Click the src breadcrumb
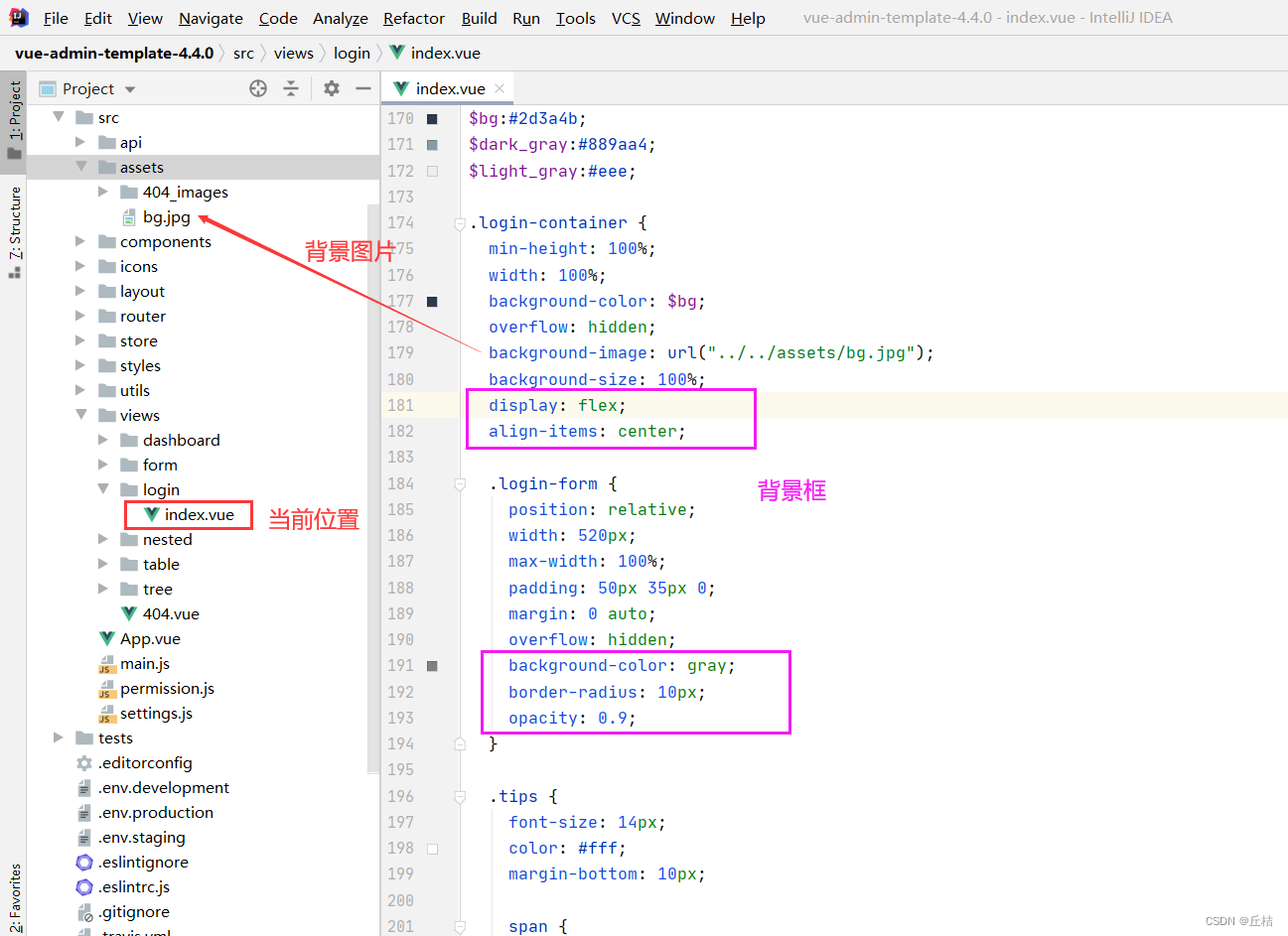This screenshot has width=1288, height=936. [243, 53]
